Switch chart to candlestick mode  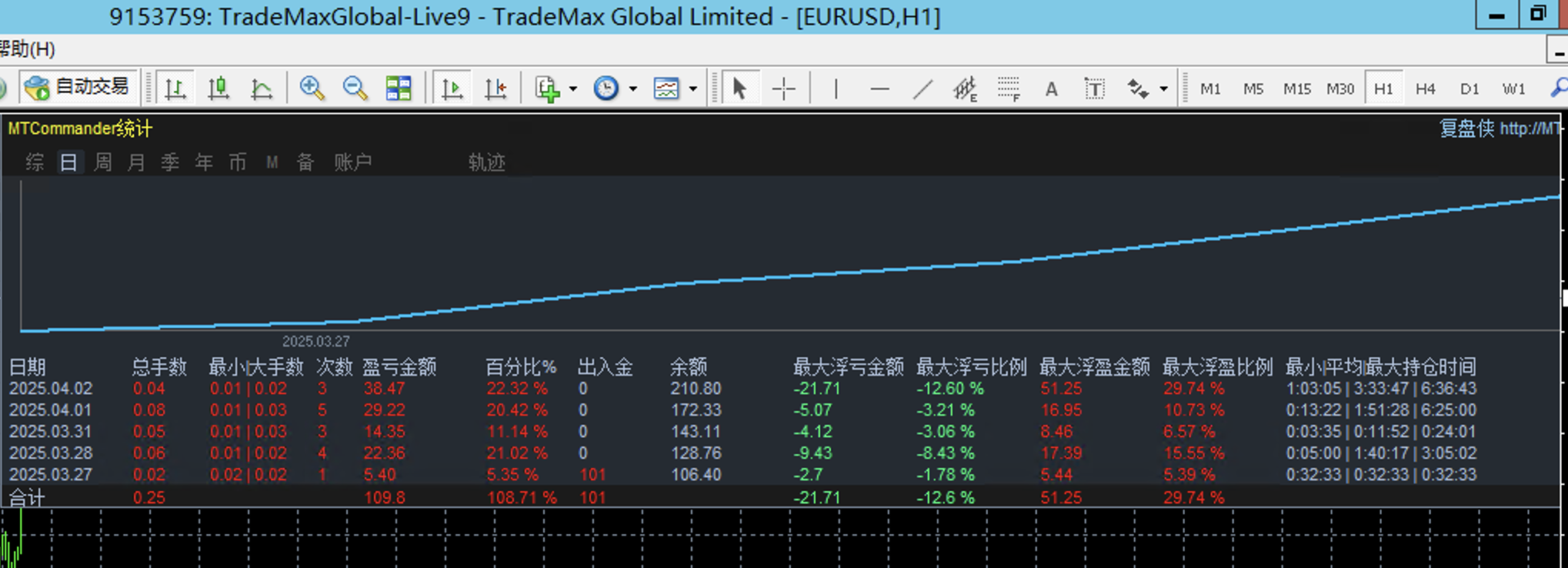coord(219,89)
